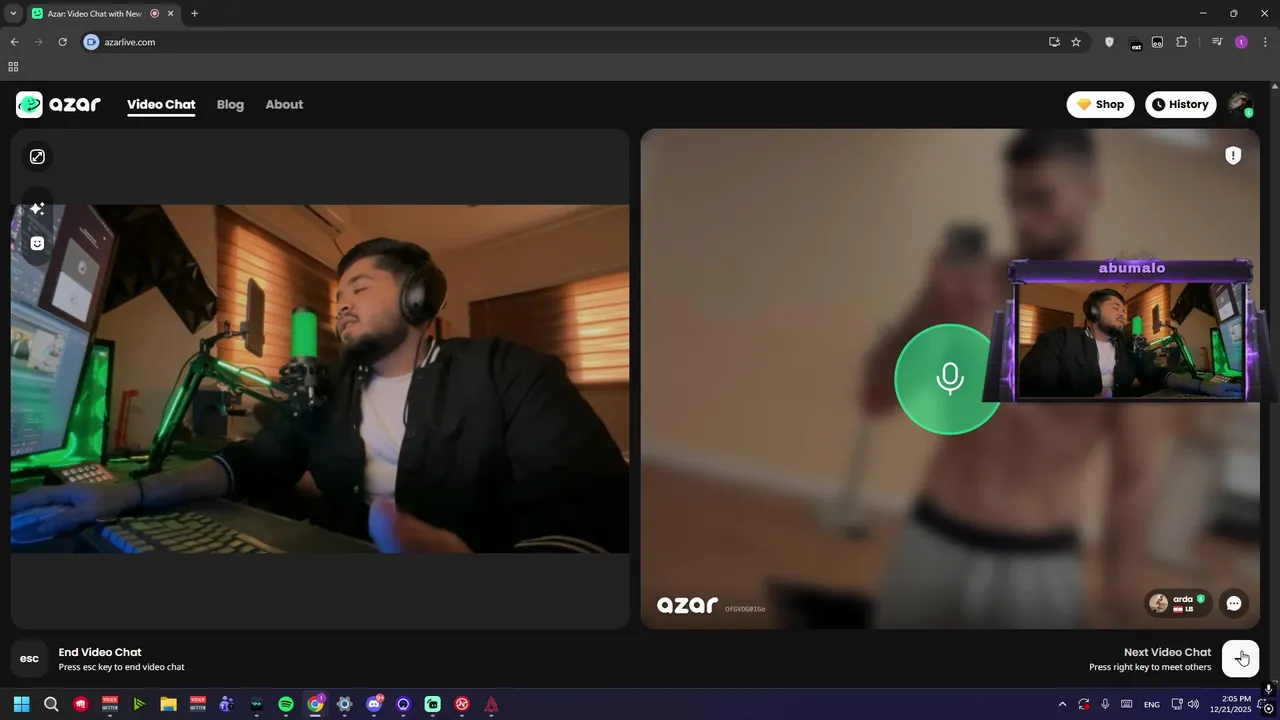
Task: Open Spotify from the taskbar
Action: tap(286, 704)
